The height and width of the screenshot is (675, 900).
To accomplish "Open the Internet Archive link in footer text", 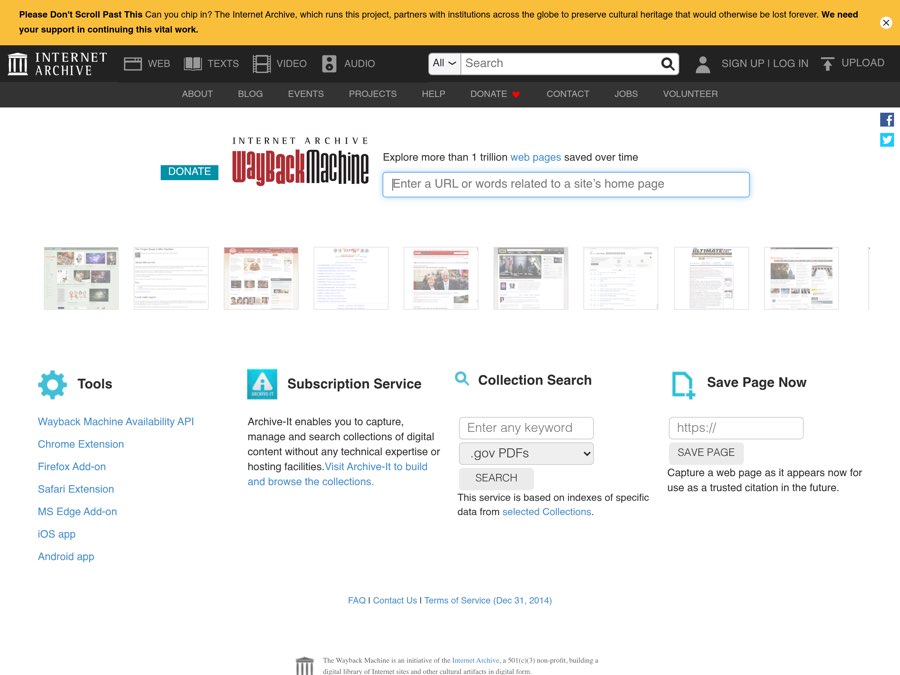I will click(475, 661).
